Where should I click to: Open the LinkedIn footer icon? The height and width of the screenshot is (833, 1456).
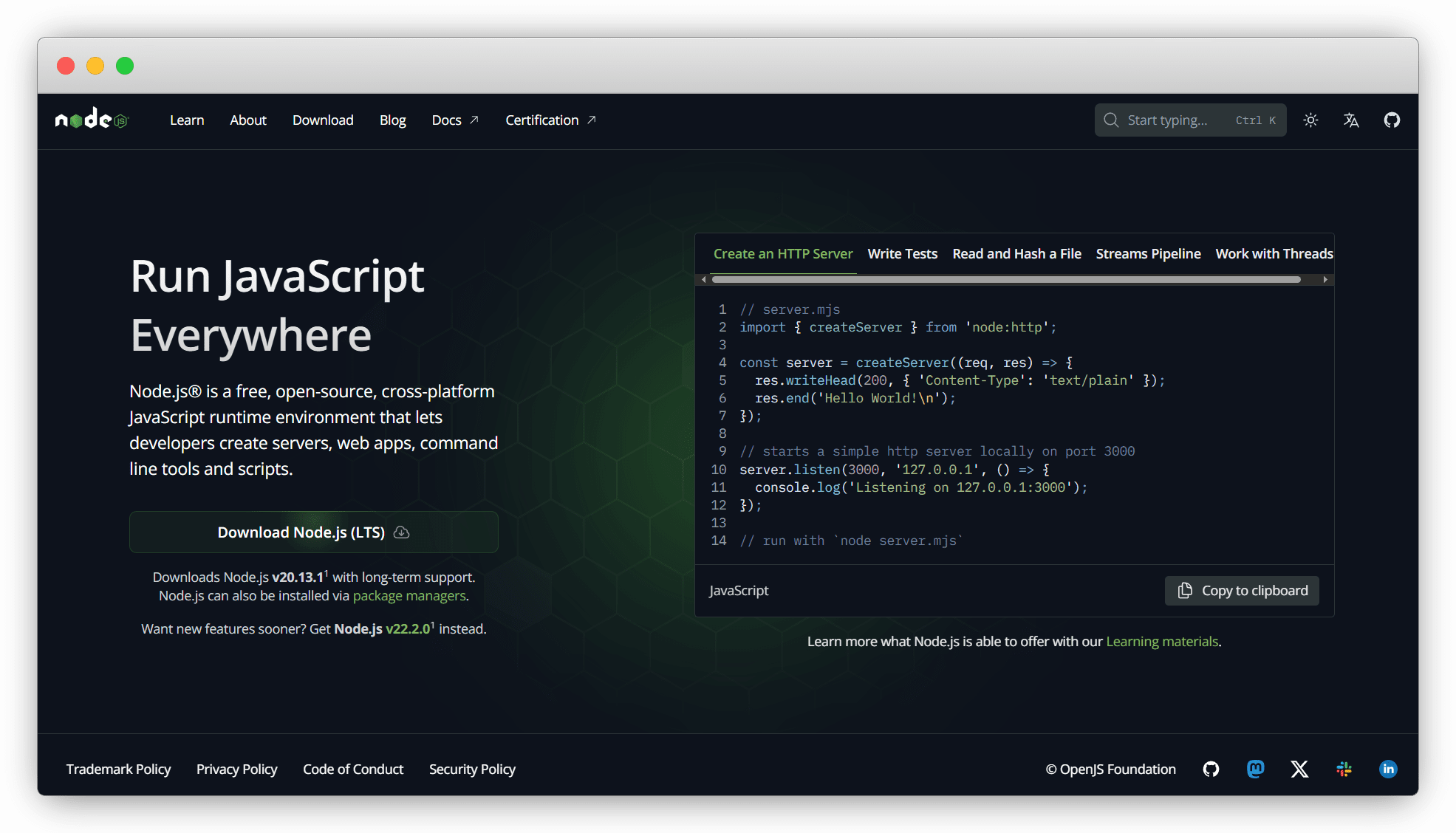click(x=1388, y=769)
